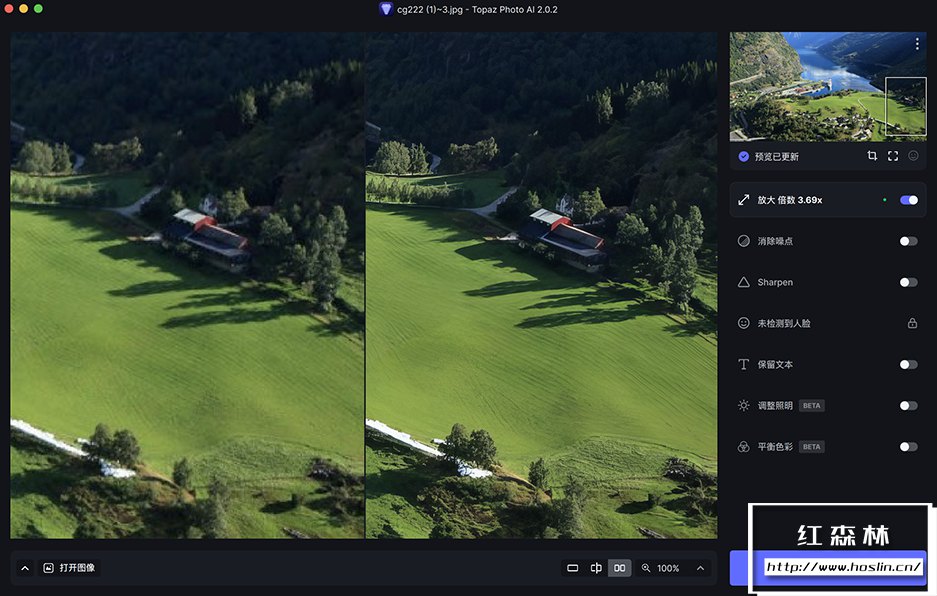Click the 预览已更新 preview status label
937x596 pixels.
(x=777, y=157)
